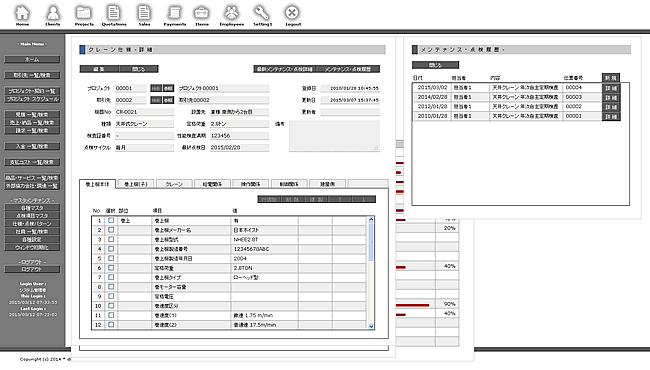Viewport: 650px width, 370px height.
Task: Tick the checkbox in table row 1
Action: click(x=111, y=220)
